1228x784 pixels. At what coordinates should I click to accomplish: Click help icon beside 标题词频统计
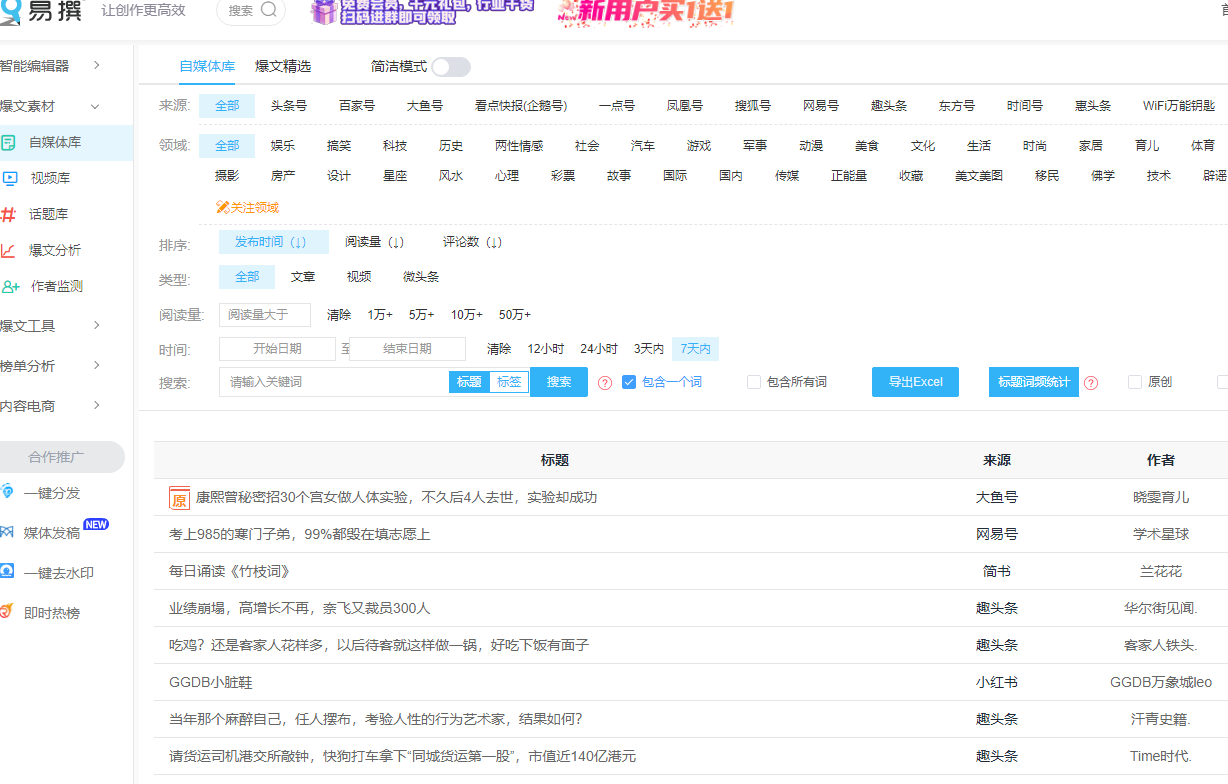pyautogui.click(x=1091, y=382)
